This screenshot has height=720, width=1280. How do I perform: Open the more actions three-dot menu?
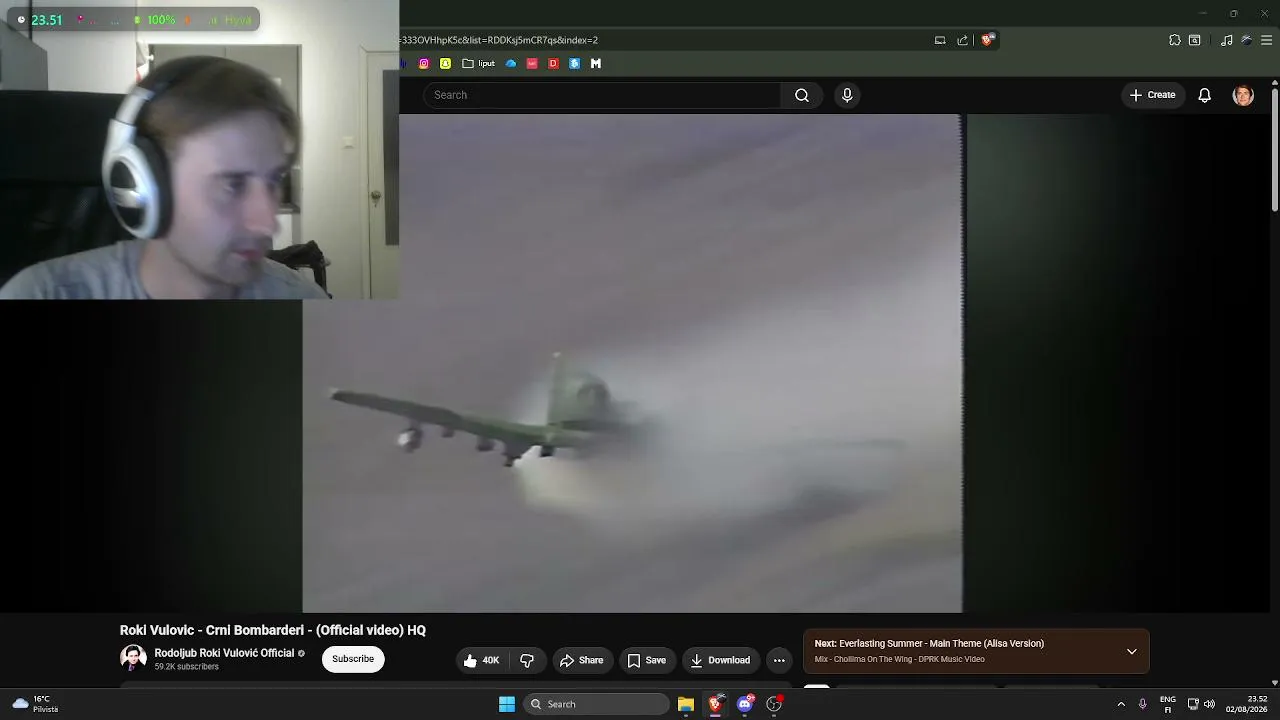[x=779, y=660]
